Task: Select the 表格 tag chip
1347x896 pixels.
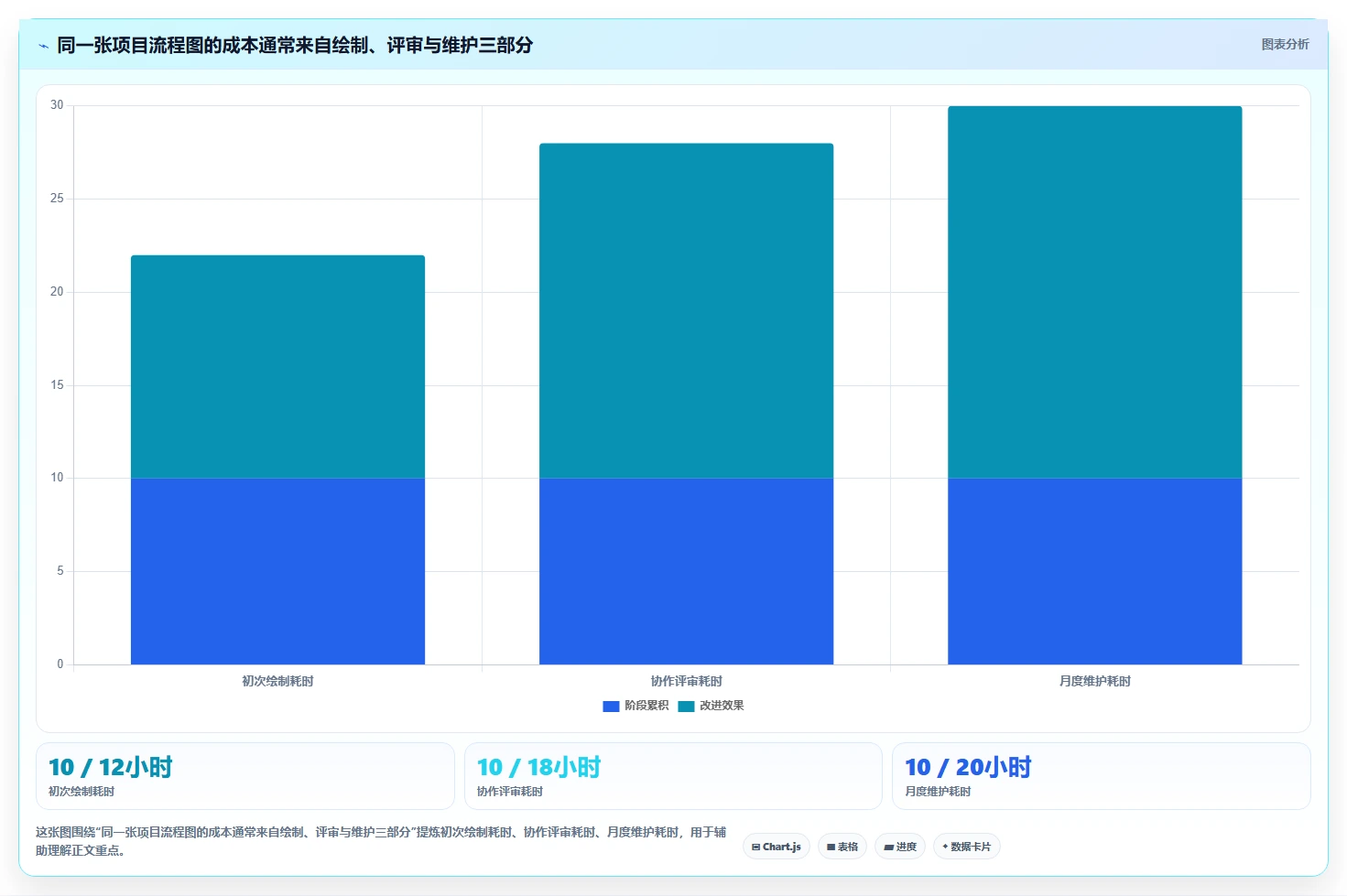Action: coord(842,847)
